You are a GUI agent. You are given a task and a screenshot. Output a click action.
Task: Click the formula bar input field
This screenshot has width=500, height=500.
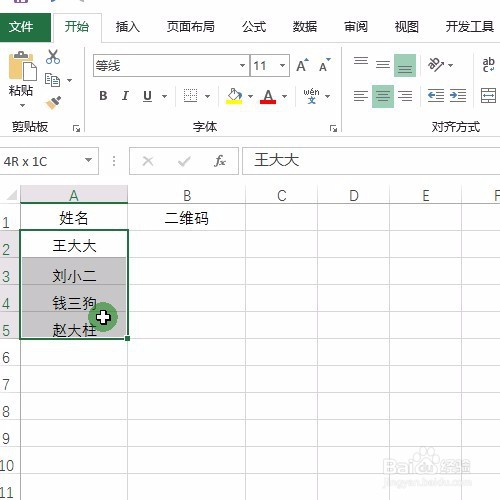[x=371, y=161]
